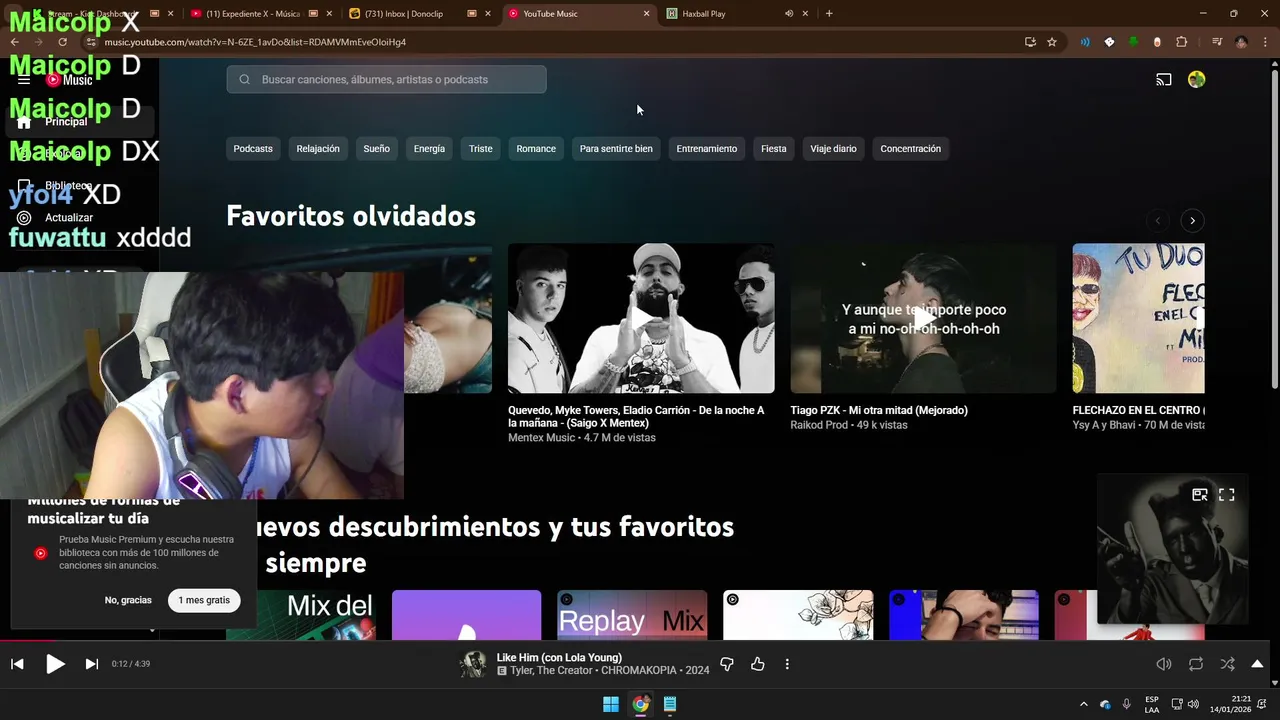Open the ESP LAA language switcher

point(1152,704)
